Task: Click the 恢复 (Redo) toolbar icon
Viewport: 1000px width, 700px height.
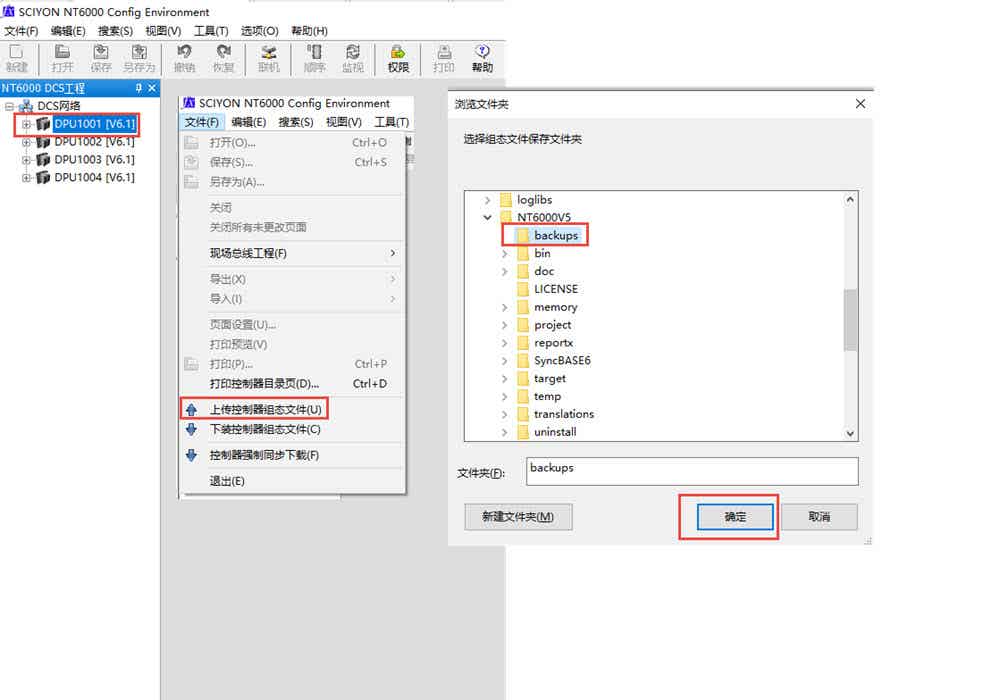Action: point(223,59)
